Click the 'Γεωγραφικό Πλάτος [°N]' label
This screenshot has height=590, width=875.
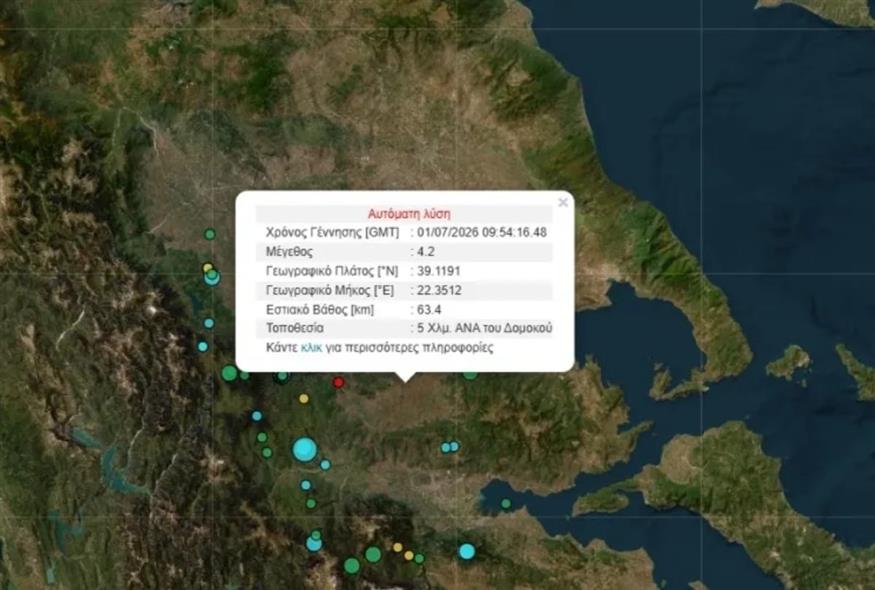332,271
